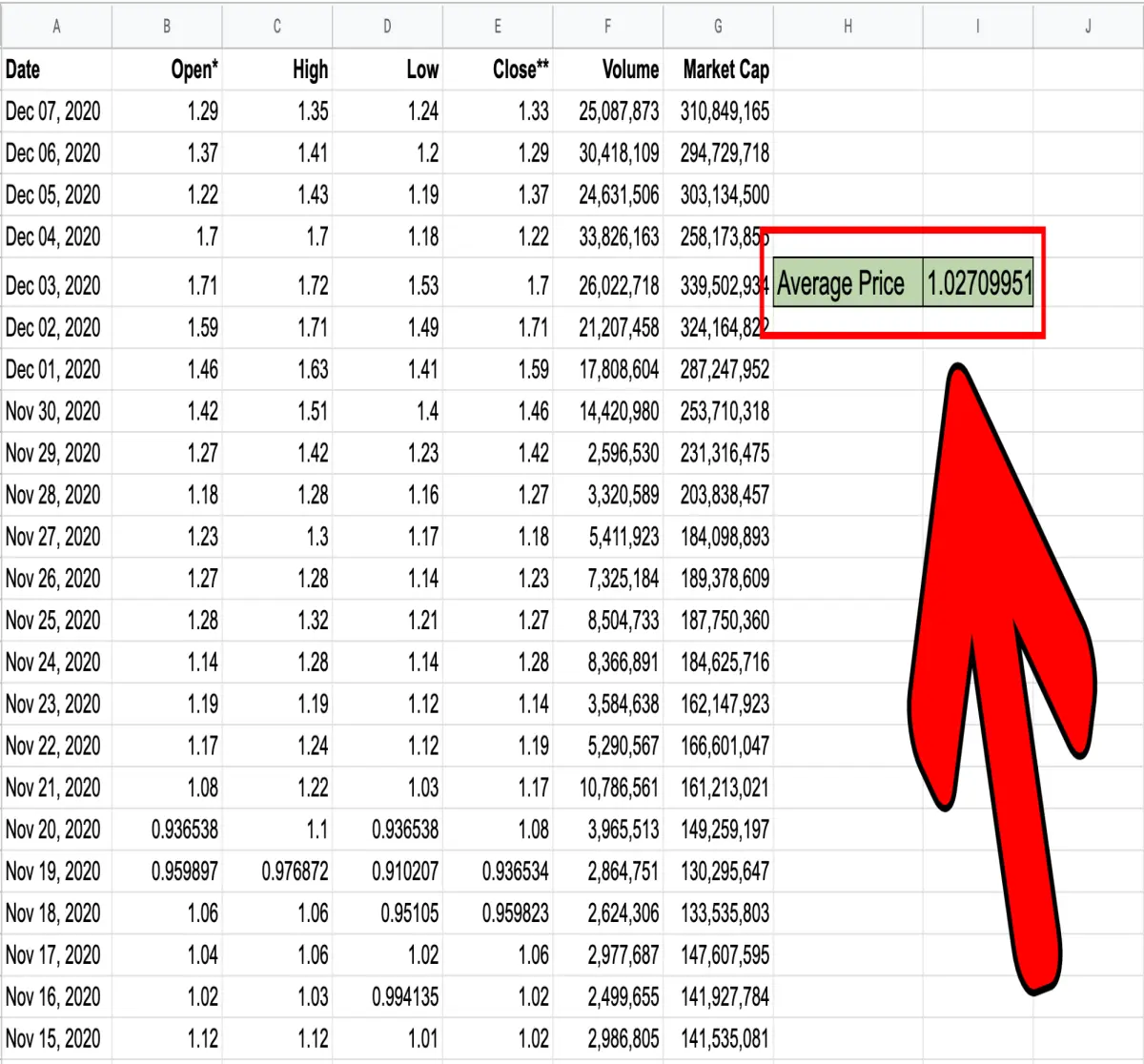Select Close value 0.959823 for Nov 18
The image size is (1144, 1064).
[498, 913]
